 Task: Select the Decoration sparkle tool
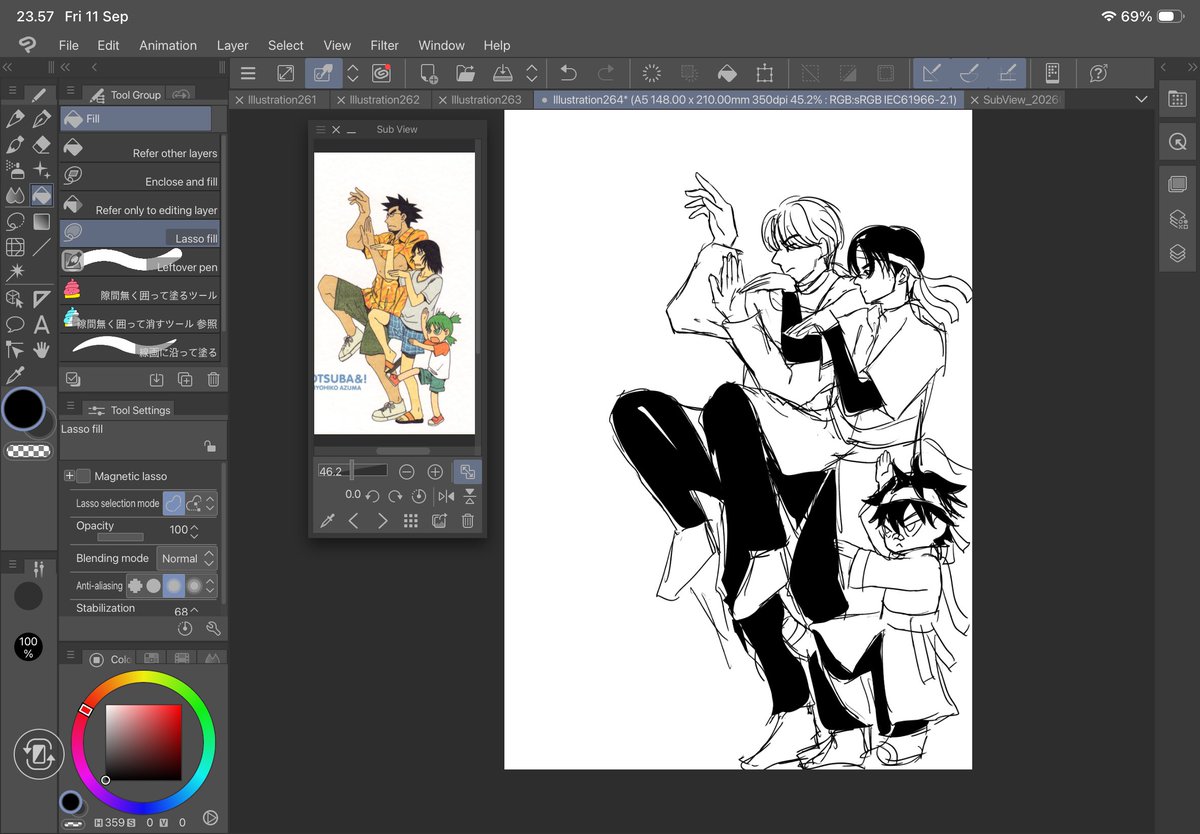point(41,169)
